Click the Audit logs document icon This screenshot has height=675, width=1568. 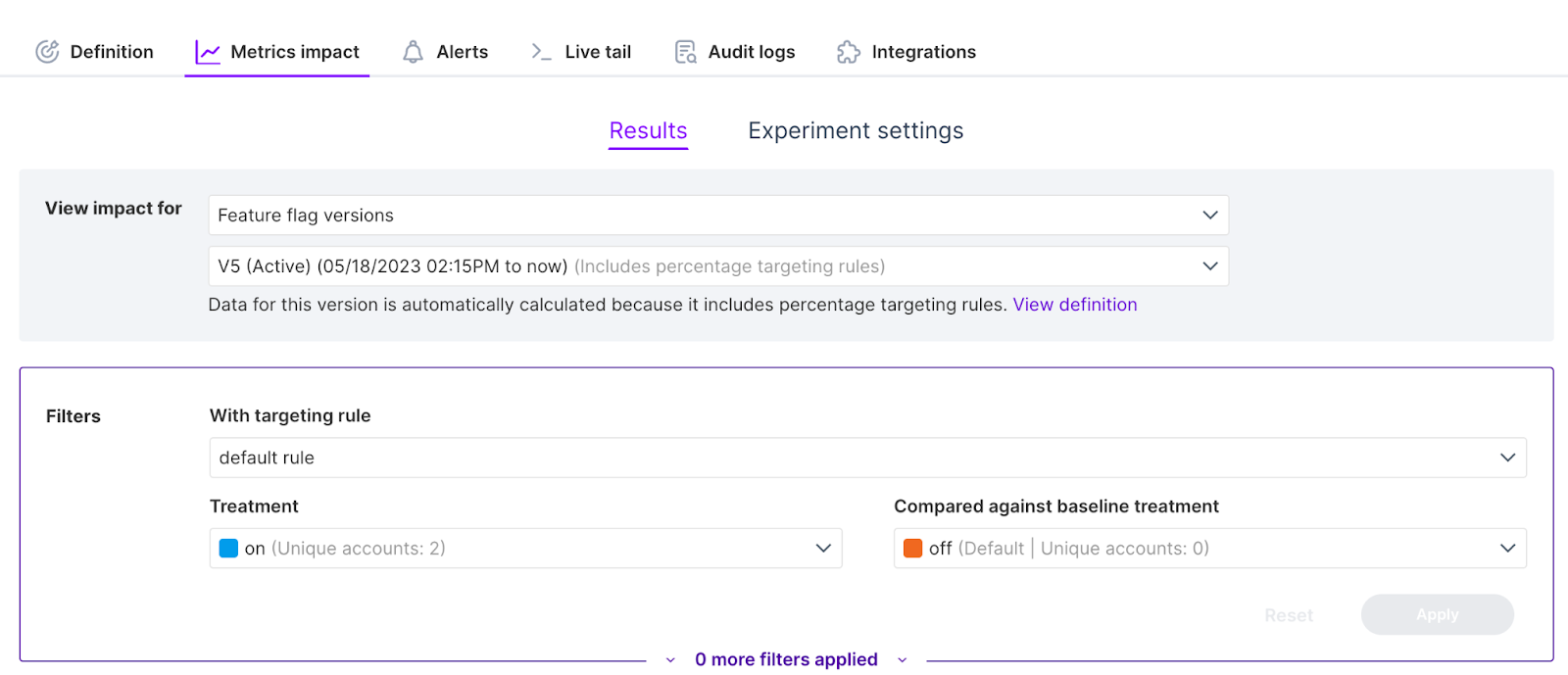[685, 52]
